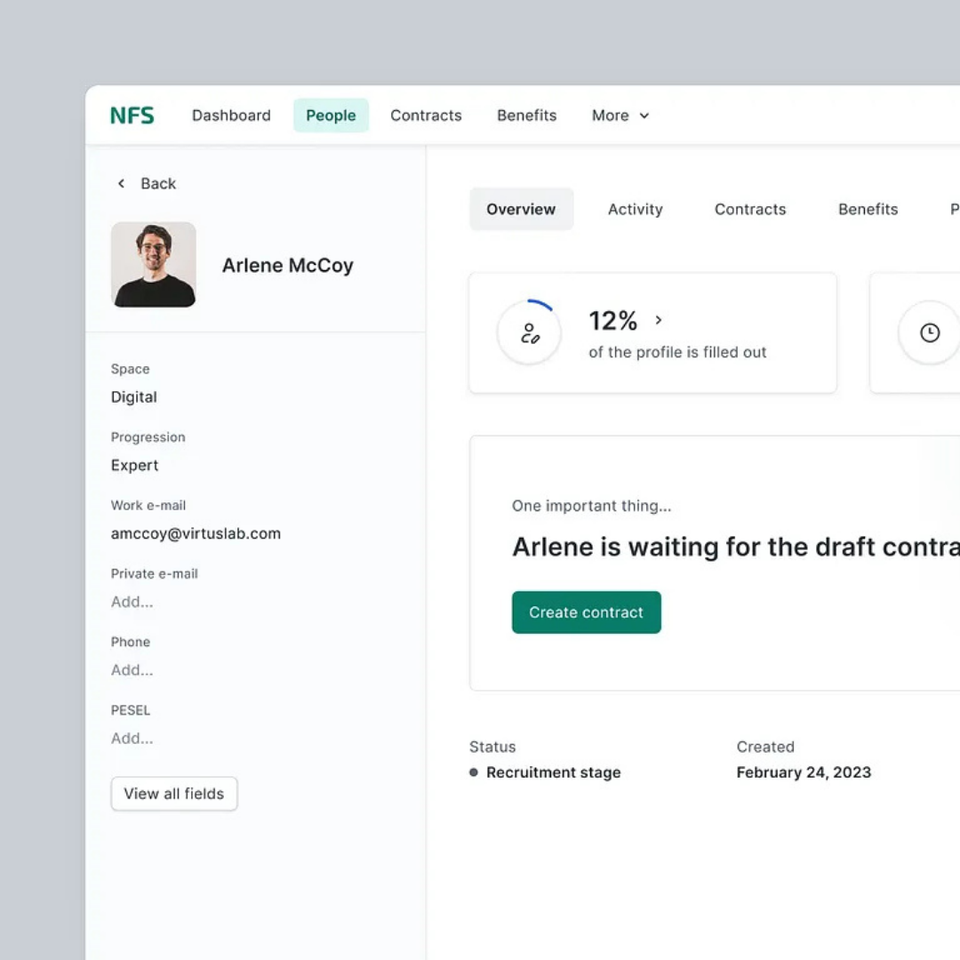
Task: Add a private e-mail address
Action: (132, 602)
